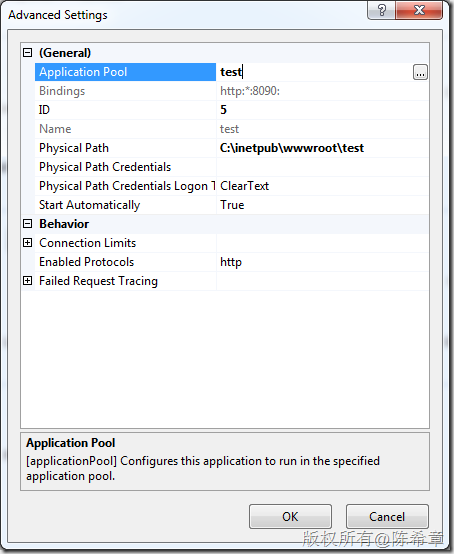Screen dimensions: 454x554
Task: Select the Bindings property row
Action: (x=231, y=91)
